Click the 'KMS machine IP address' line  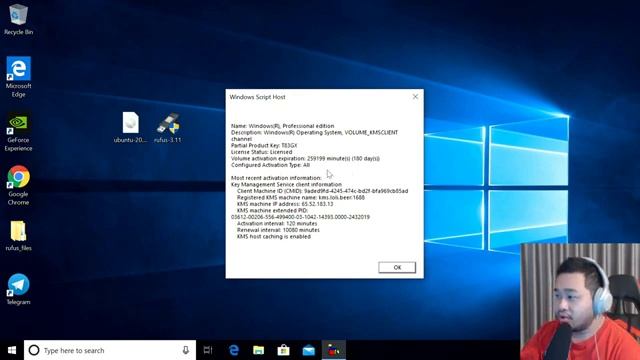coord(285,204)
